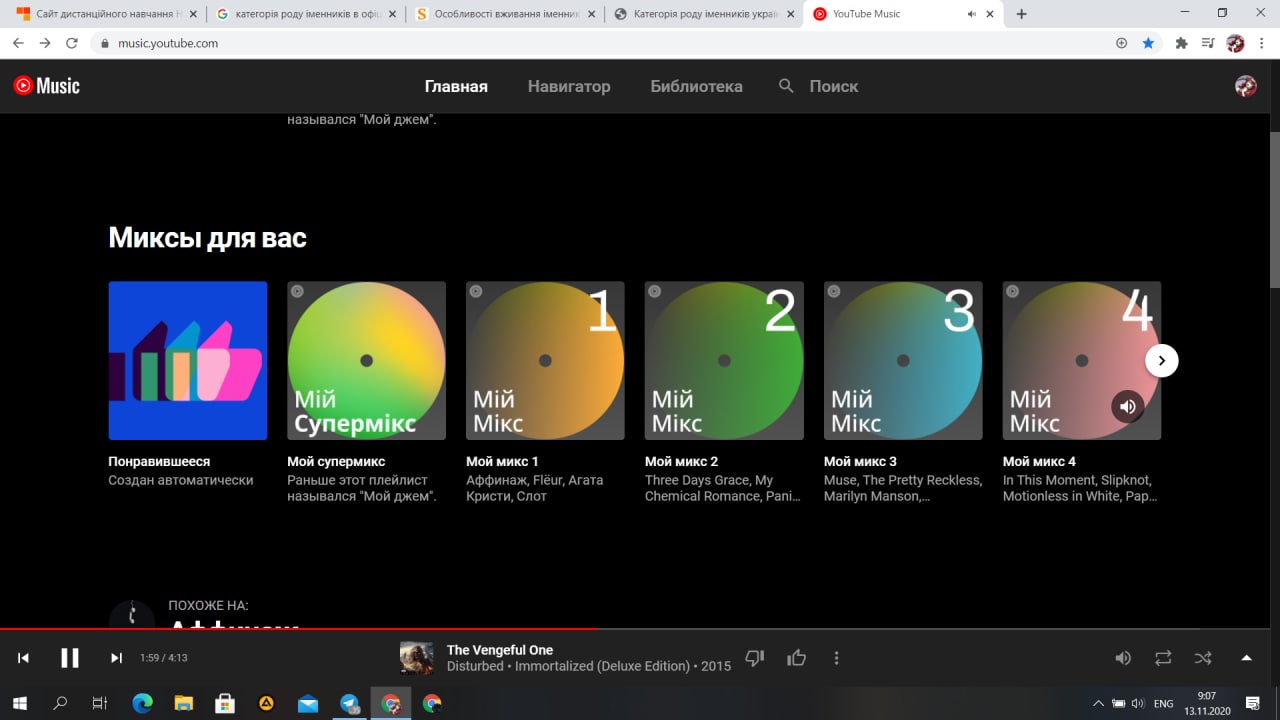Toggle repeat mode
Viewport: 1280px width, 720px height.
coord(1163,657)
